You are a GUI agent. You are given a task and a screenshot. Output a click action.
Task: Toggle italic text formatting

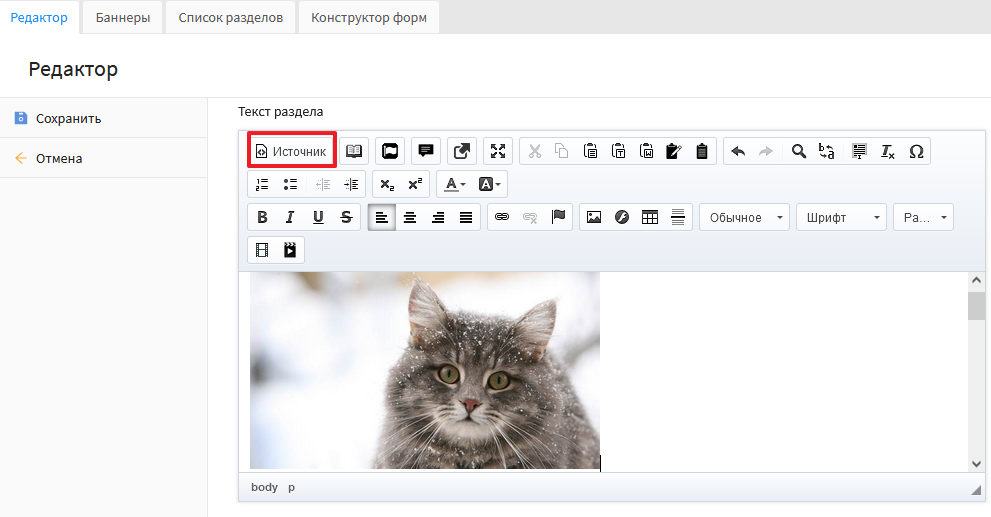point(290,217)
